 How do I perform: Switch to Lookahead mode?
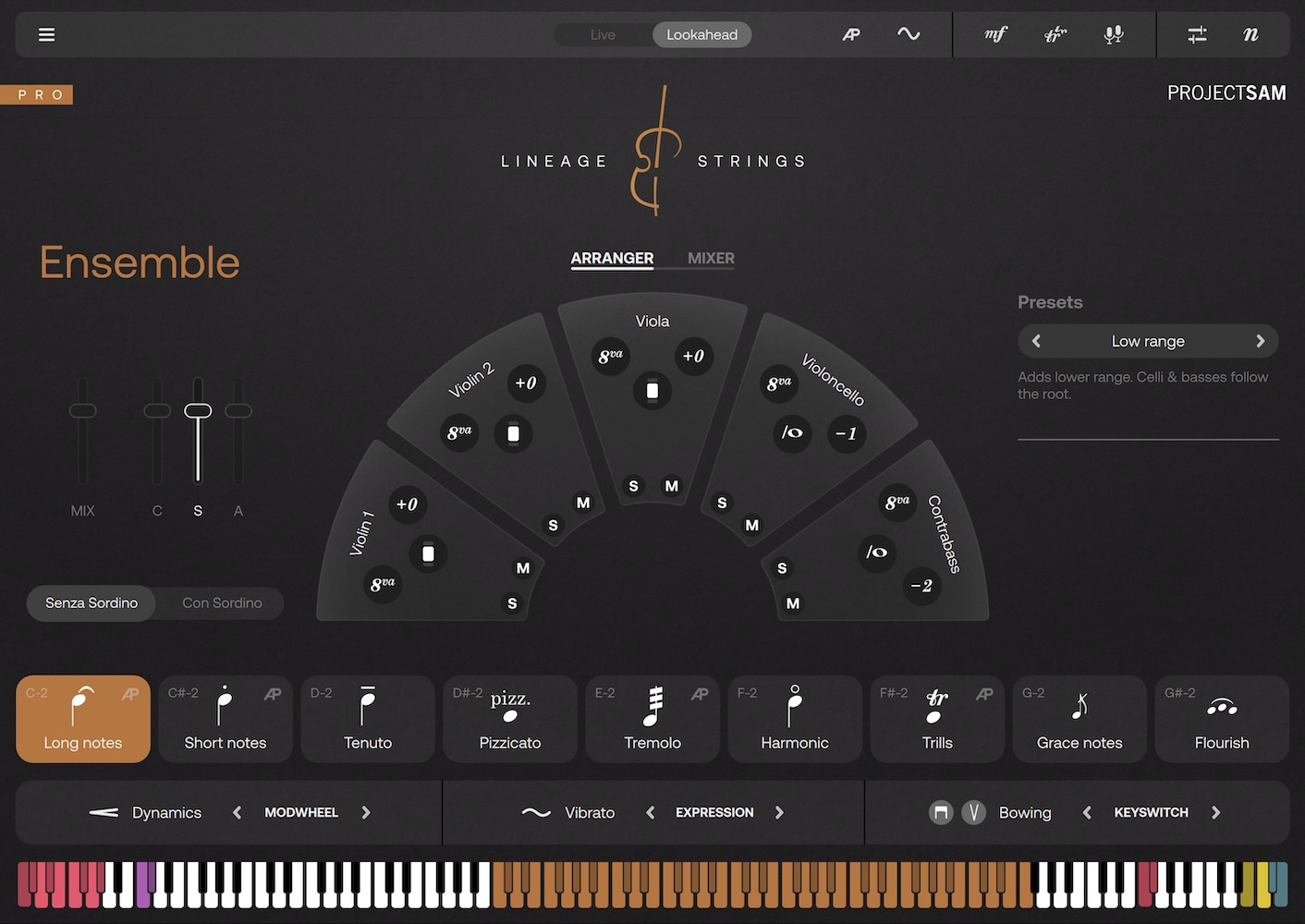[702, 35]
